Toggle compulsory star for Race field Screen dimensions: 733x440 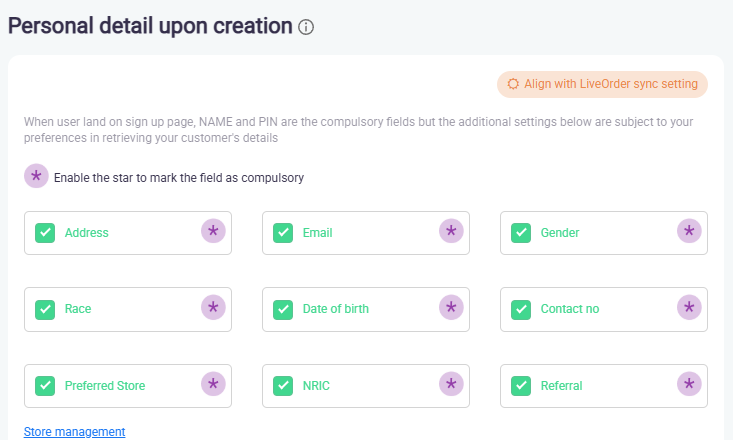[213, 308]
